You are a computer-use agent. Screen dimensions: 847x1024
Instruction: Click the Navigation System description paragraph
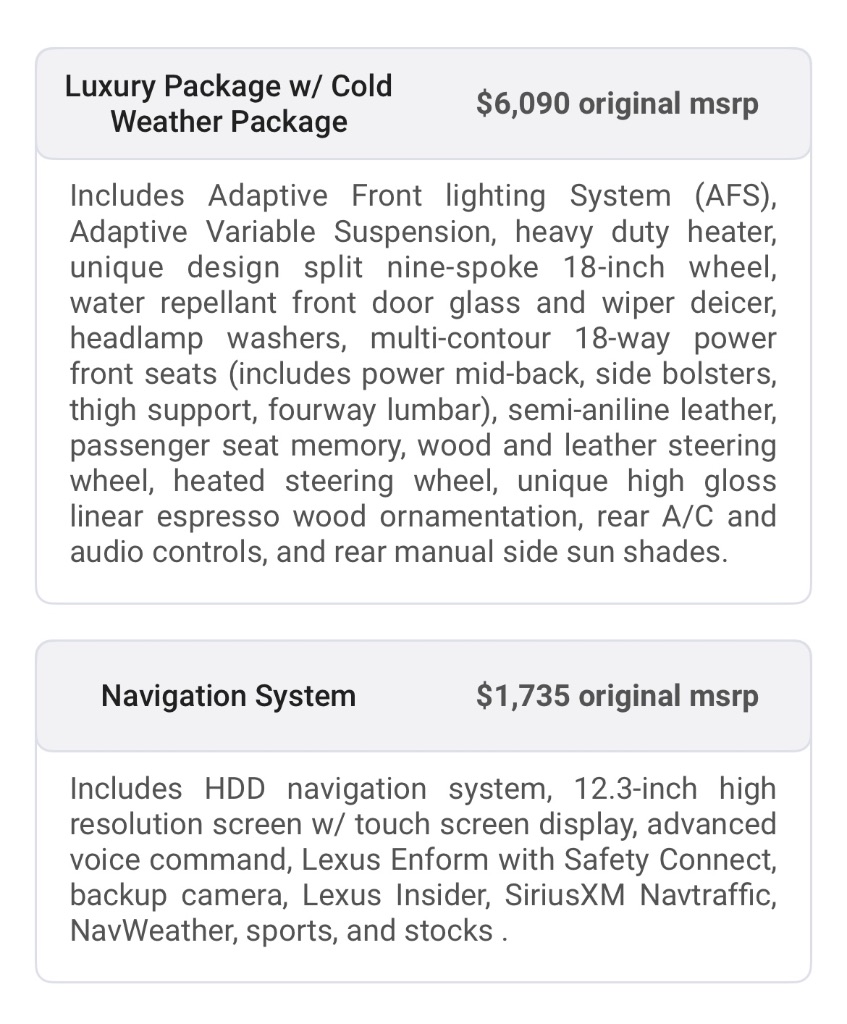(x=422, y=860)
